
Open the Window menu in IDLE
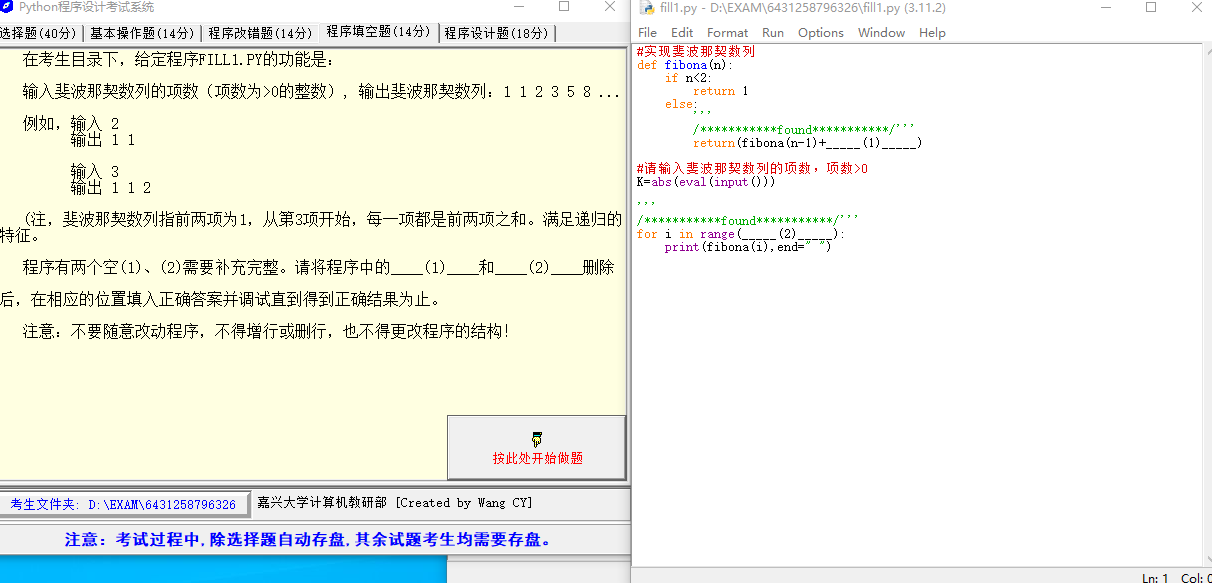(881, 32)
